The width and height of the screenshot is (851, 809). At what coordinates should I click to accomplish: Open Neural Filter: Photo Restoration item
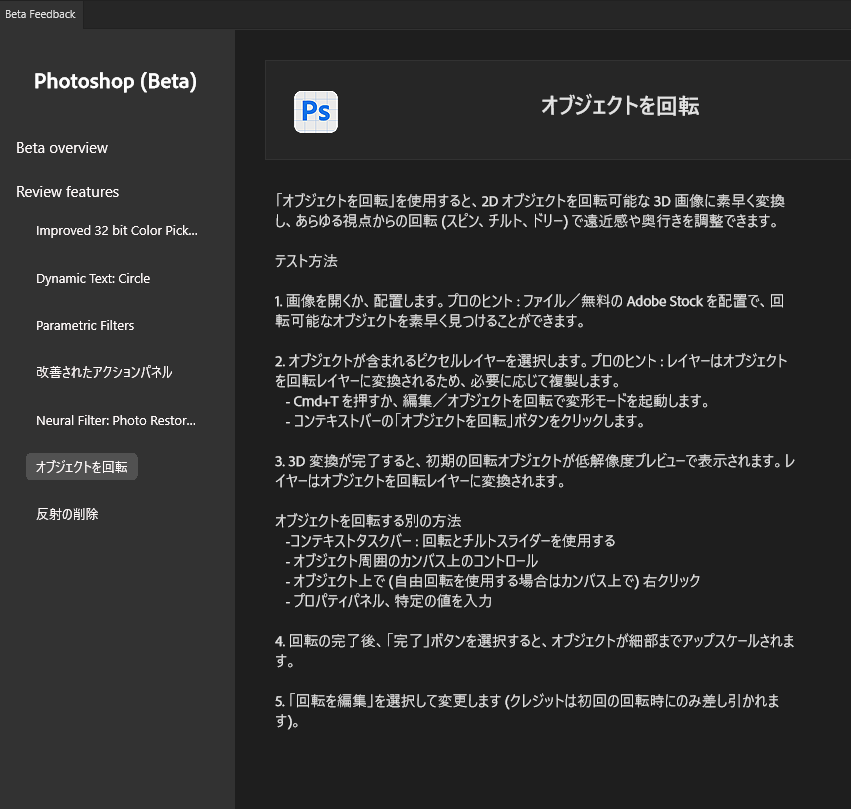[x=116, y=420]
